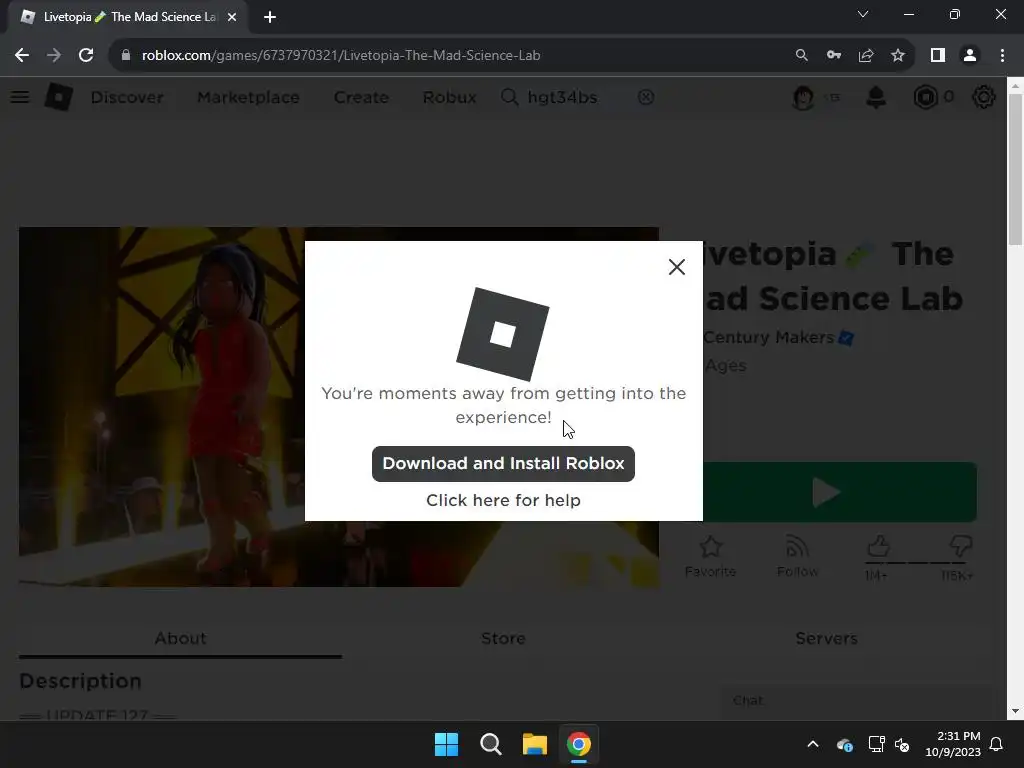The width and height of the screenshot is (1024, 768).
Task: Switch to the About tab
Action: [180, 638]
